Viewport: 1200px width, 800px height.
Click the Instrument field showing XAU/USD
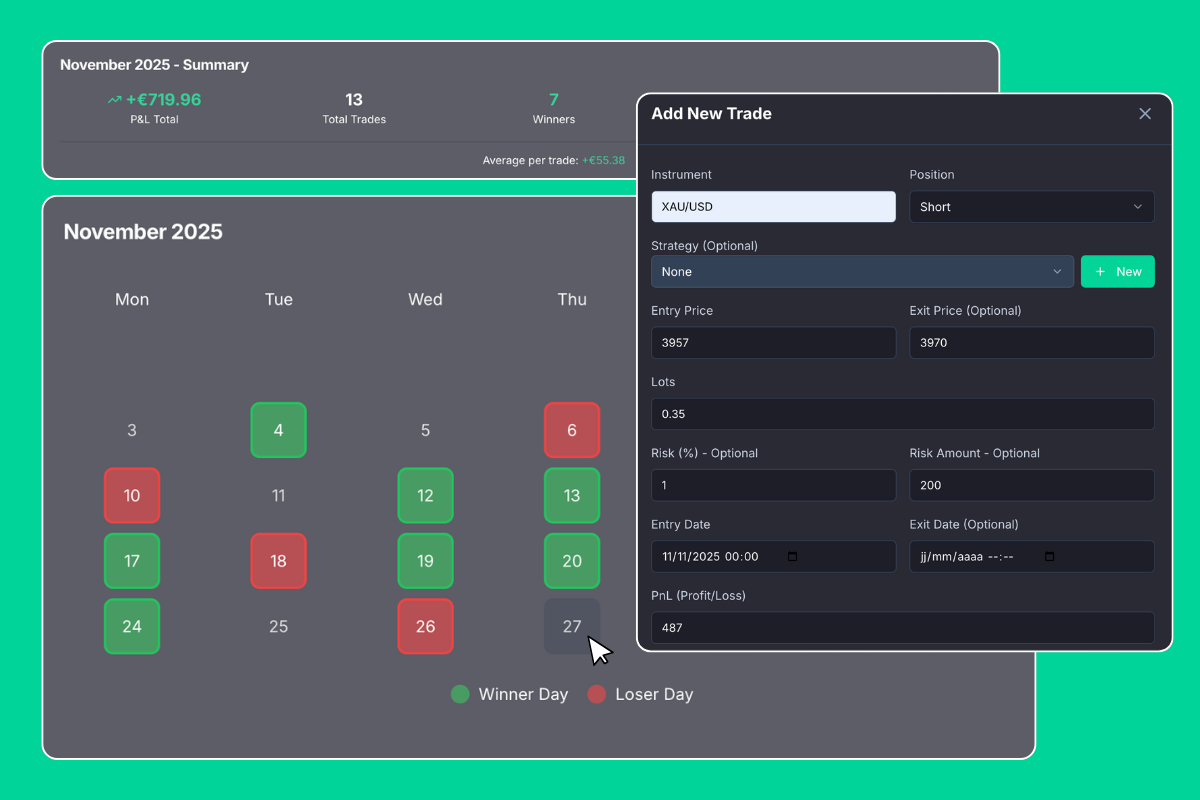point(773,207)
